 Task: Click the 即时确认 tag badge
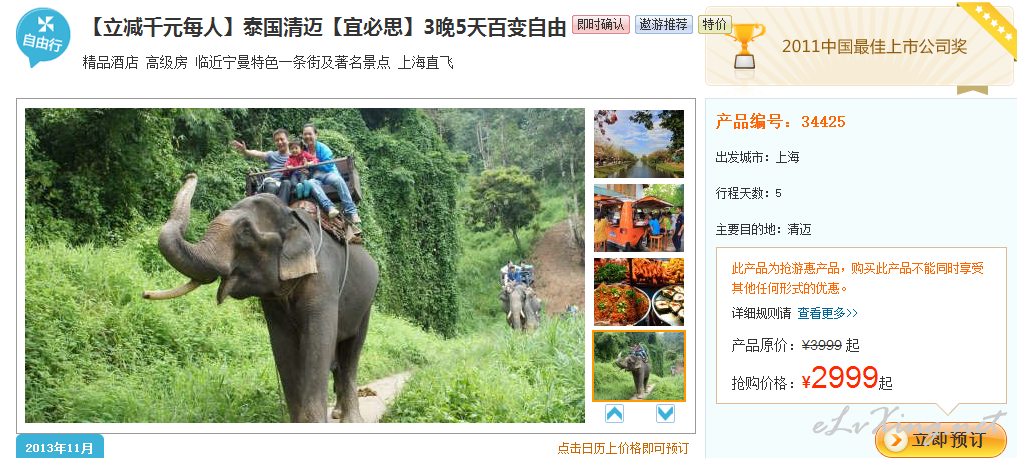pos(601,25)
